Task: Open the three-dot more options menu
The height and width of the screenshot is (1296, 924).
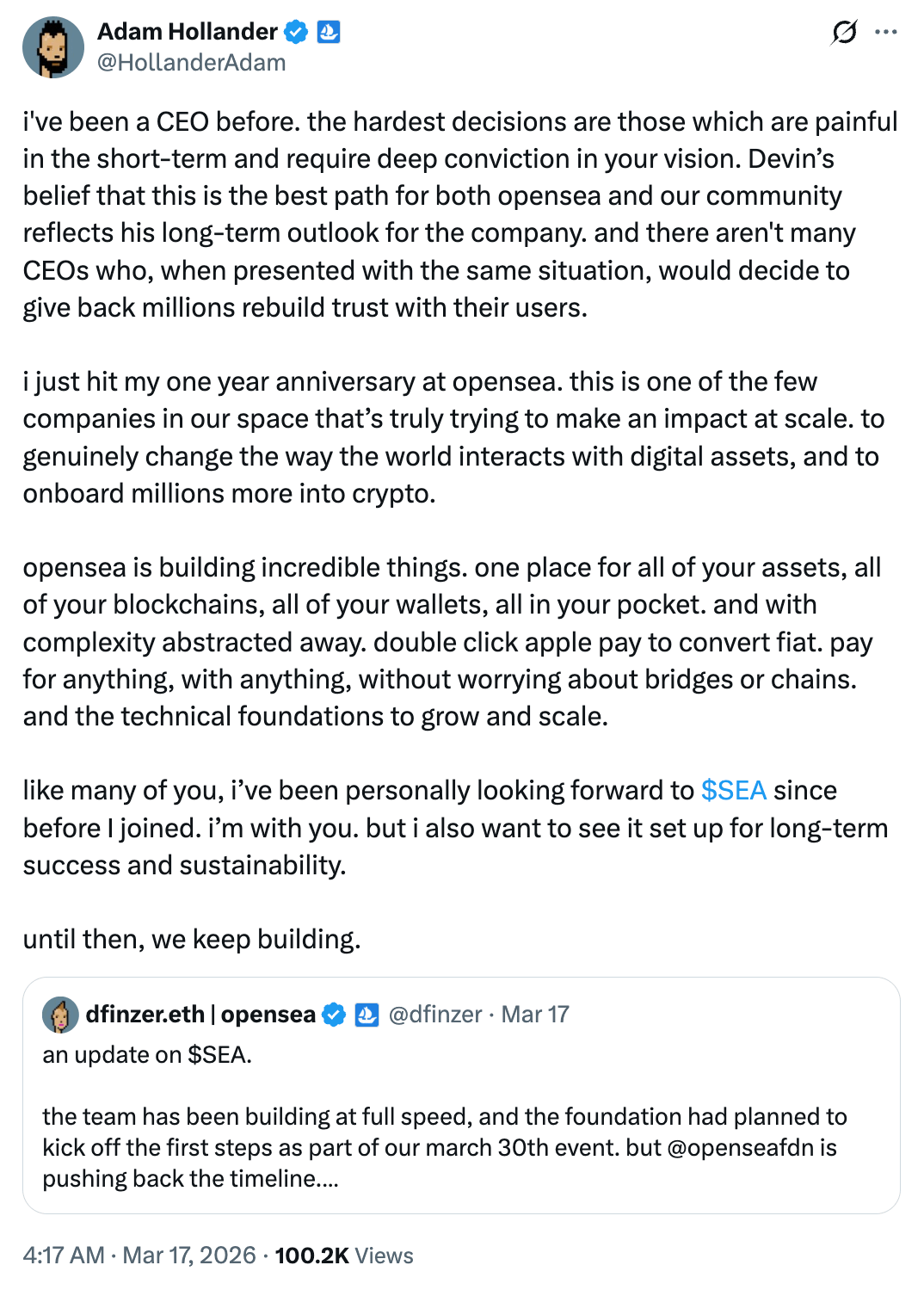Action: coord(885,33)
